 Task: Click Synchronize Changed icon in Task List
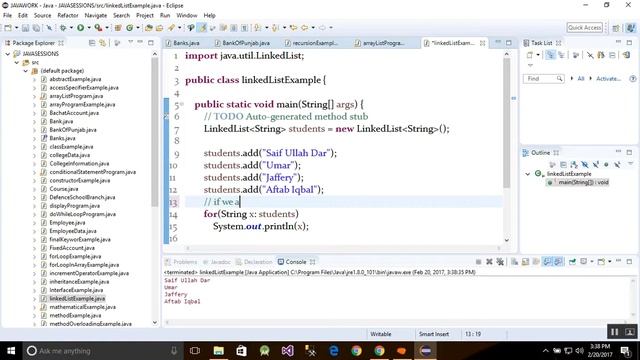click(x=627, y=55)
